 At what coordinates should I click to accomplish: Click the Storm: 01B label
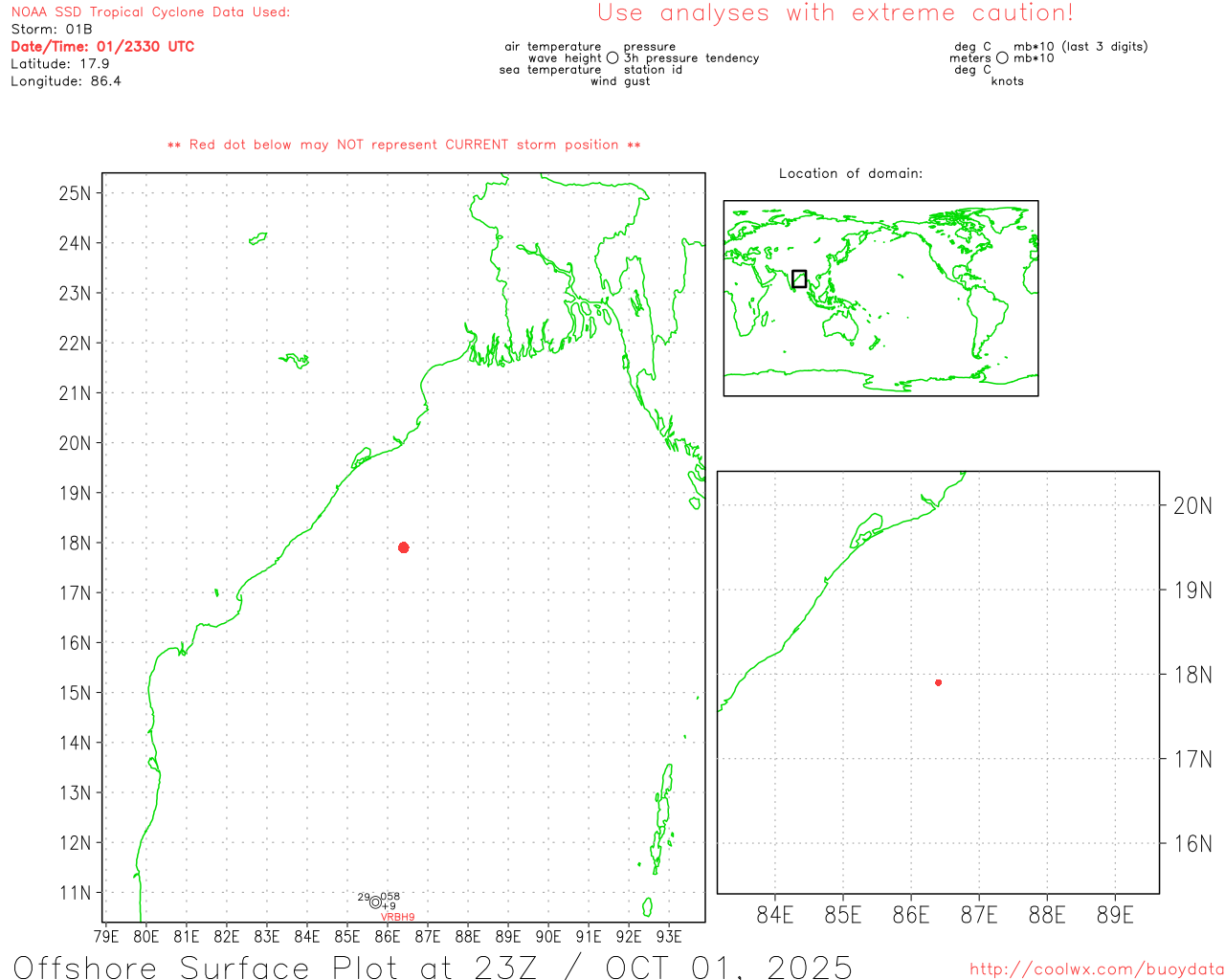pyautogui.click(x=52, y=30)
